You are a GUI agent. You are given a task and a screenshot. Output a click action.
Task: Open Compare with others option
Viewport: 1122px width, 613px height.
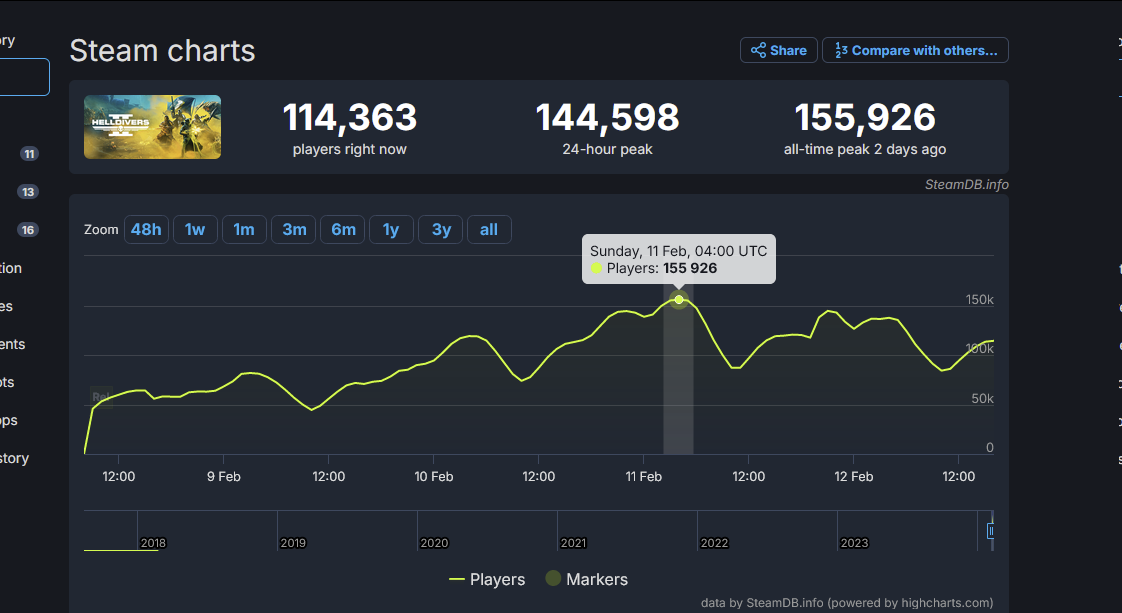(916, 50)
